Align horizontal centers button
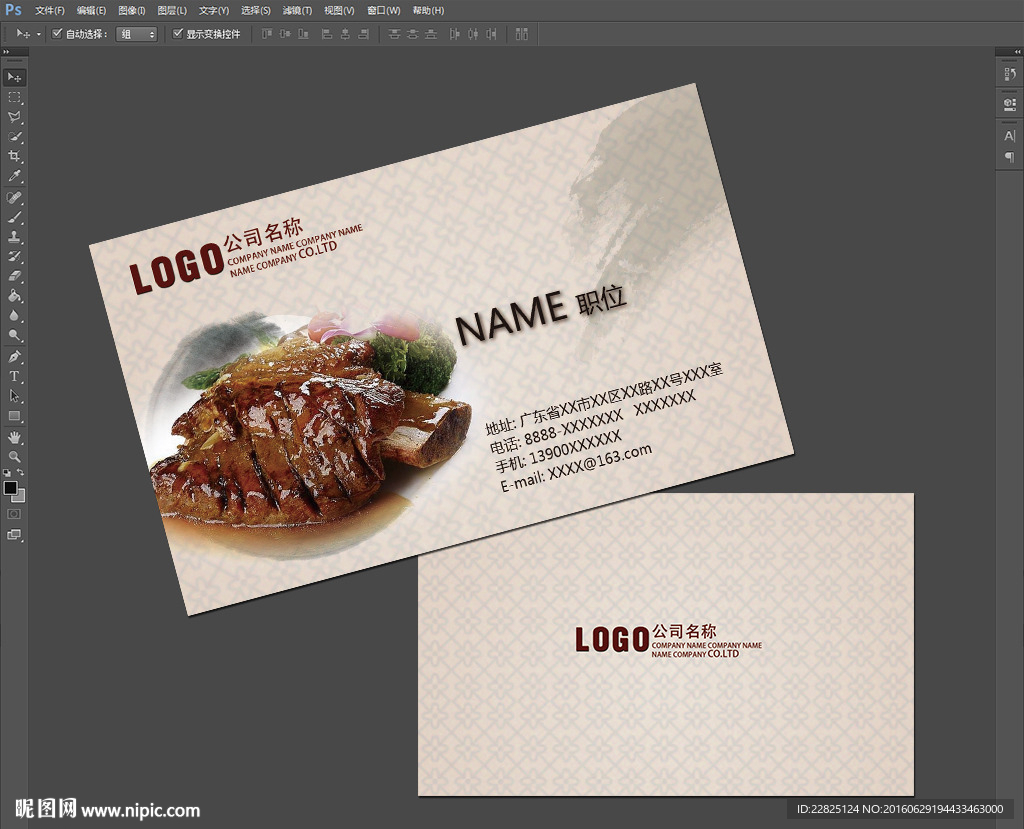 tap(345, 34)
